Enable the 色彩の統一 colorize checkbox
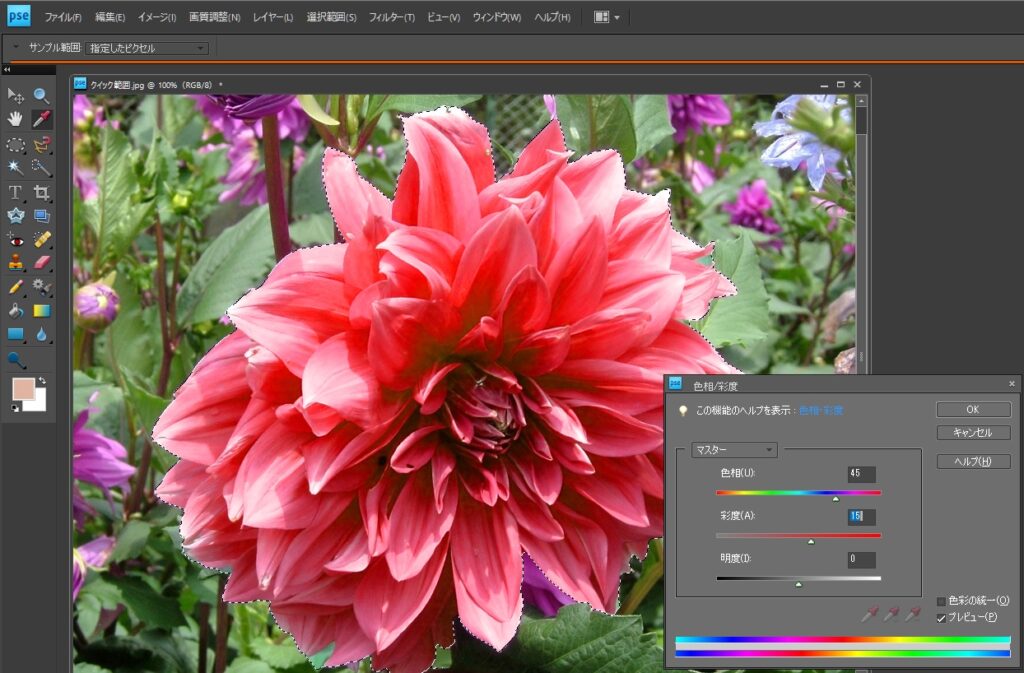 click(x=941, y=601)
